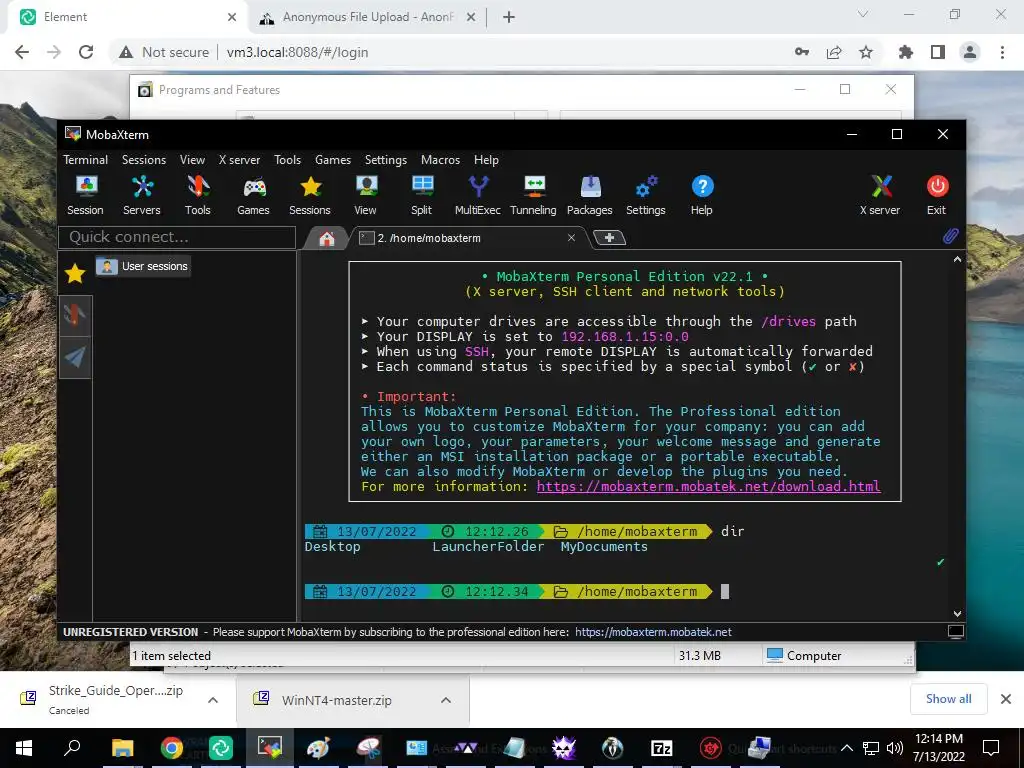Select the home tab icon
Viewport: 1024px width, 768px height.
[327, 238]
